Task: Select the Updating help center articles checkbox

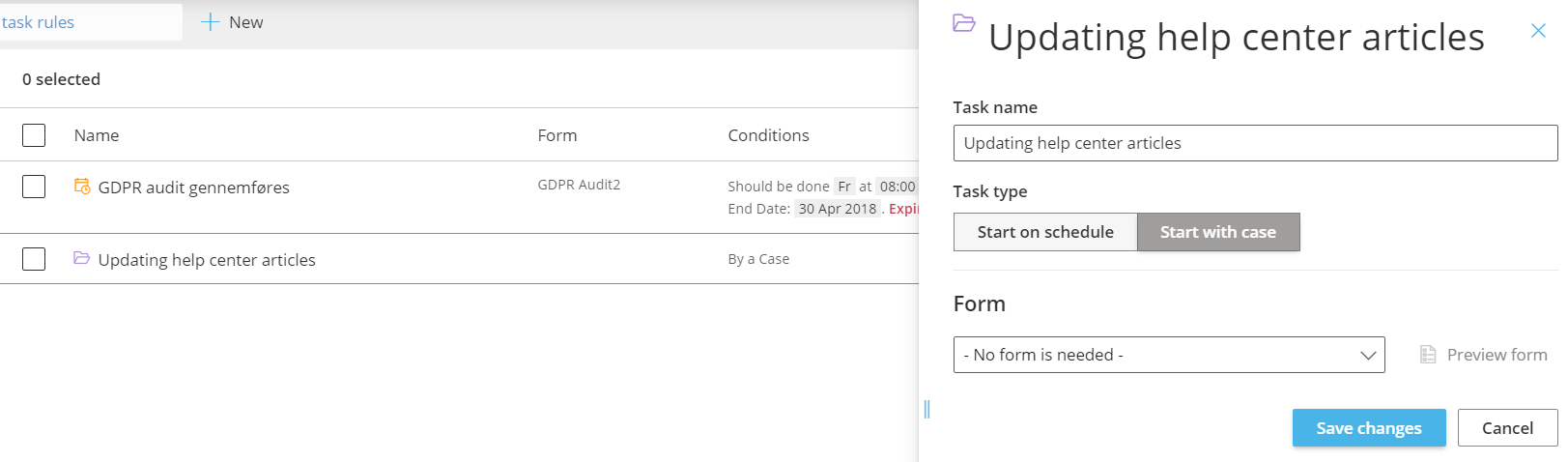Action: [34, 259]
